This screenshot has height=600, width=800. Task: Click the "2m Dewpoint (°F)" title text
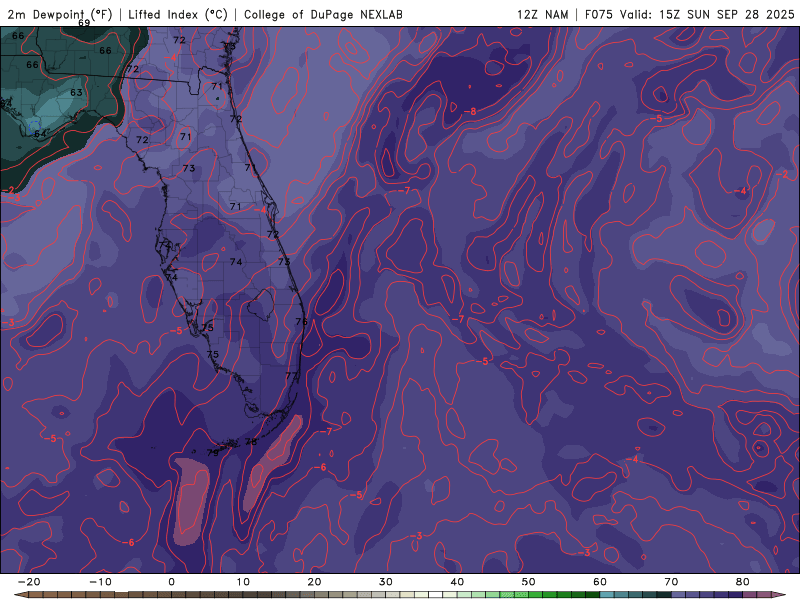[60, 14]
